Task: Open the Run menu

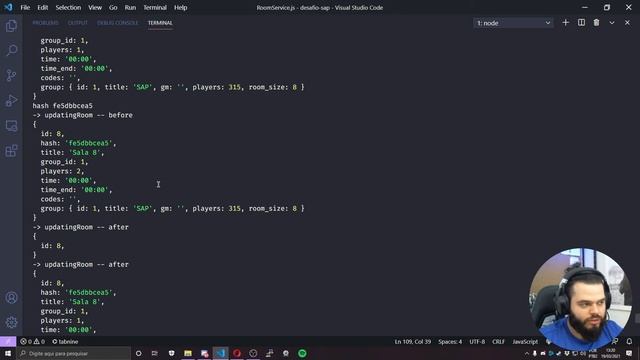Action: (130, 7)
